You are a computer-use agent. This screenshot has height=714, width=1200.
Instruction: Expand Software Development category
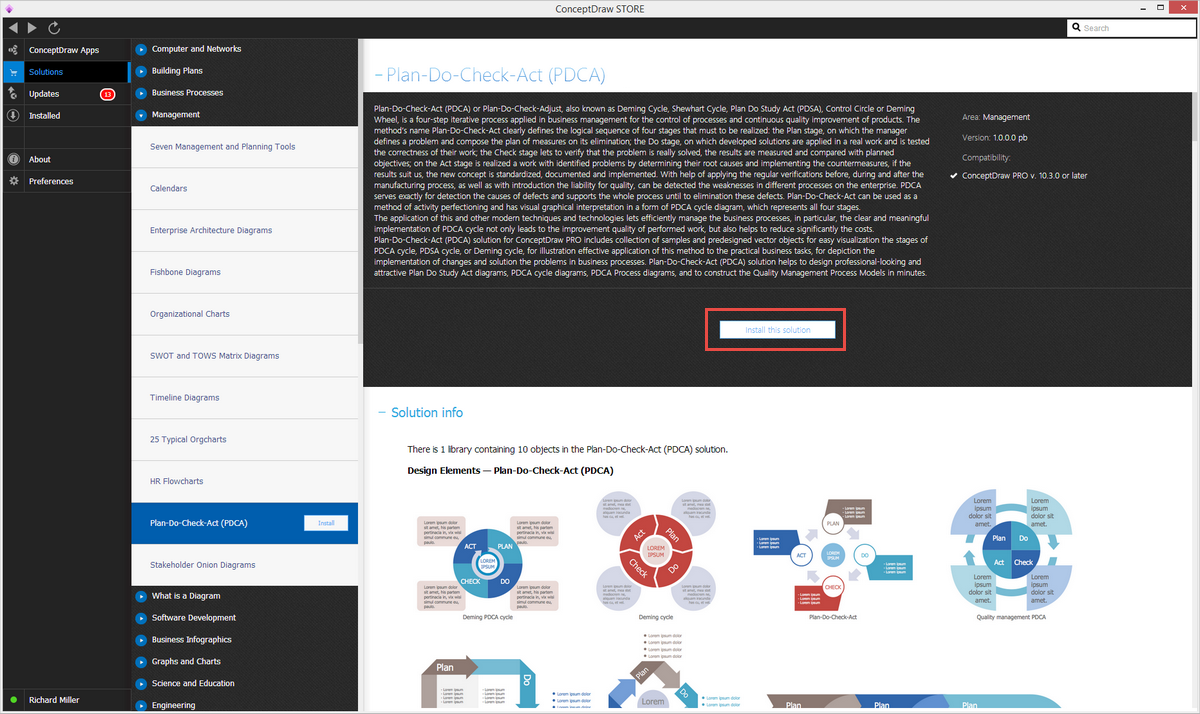[141, 618]
